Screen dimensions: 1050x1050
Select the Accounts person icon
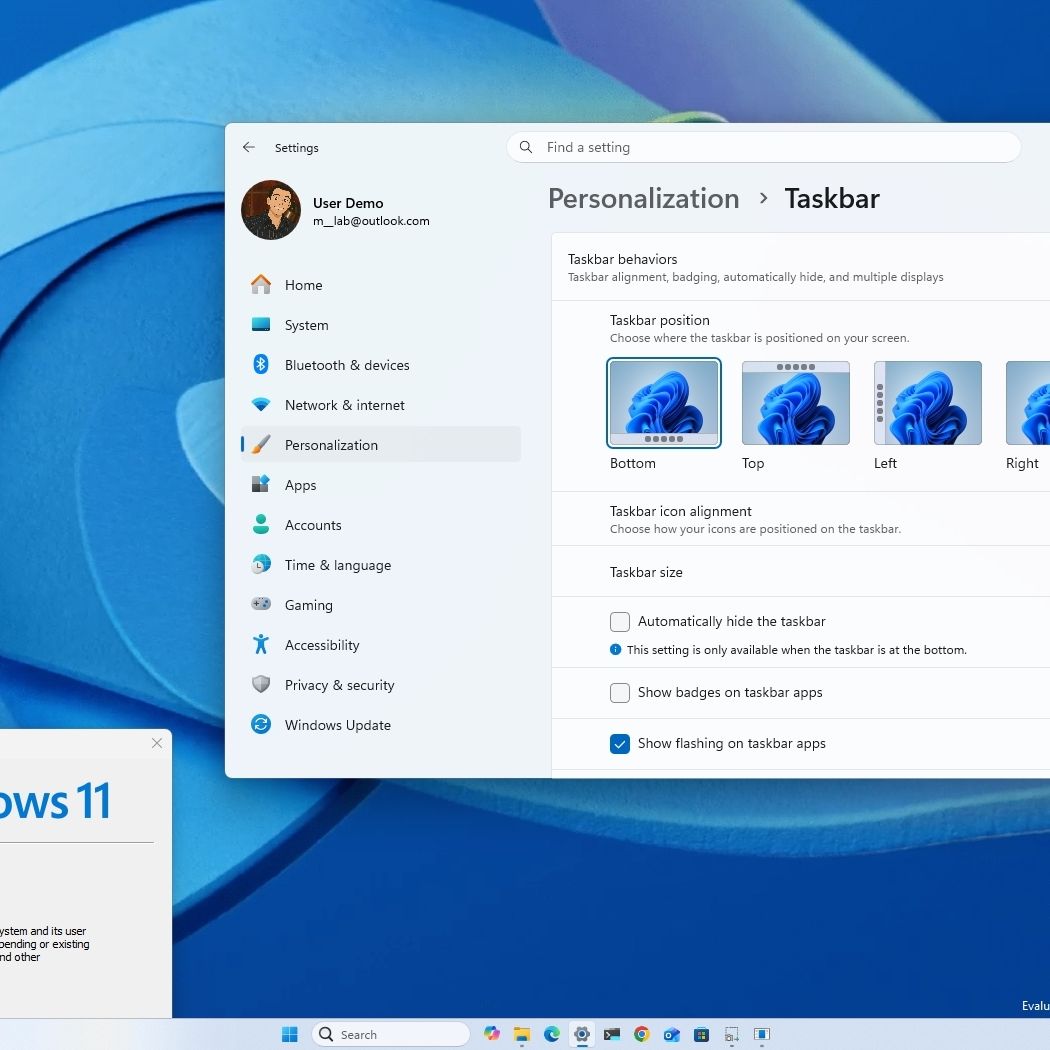click(261, 524)
